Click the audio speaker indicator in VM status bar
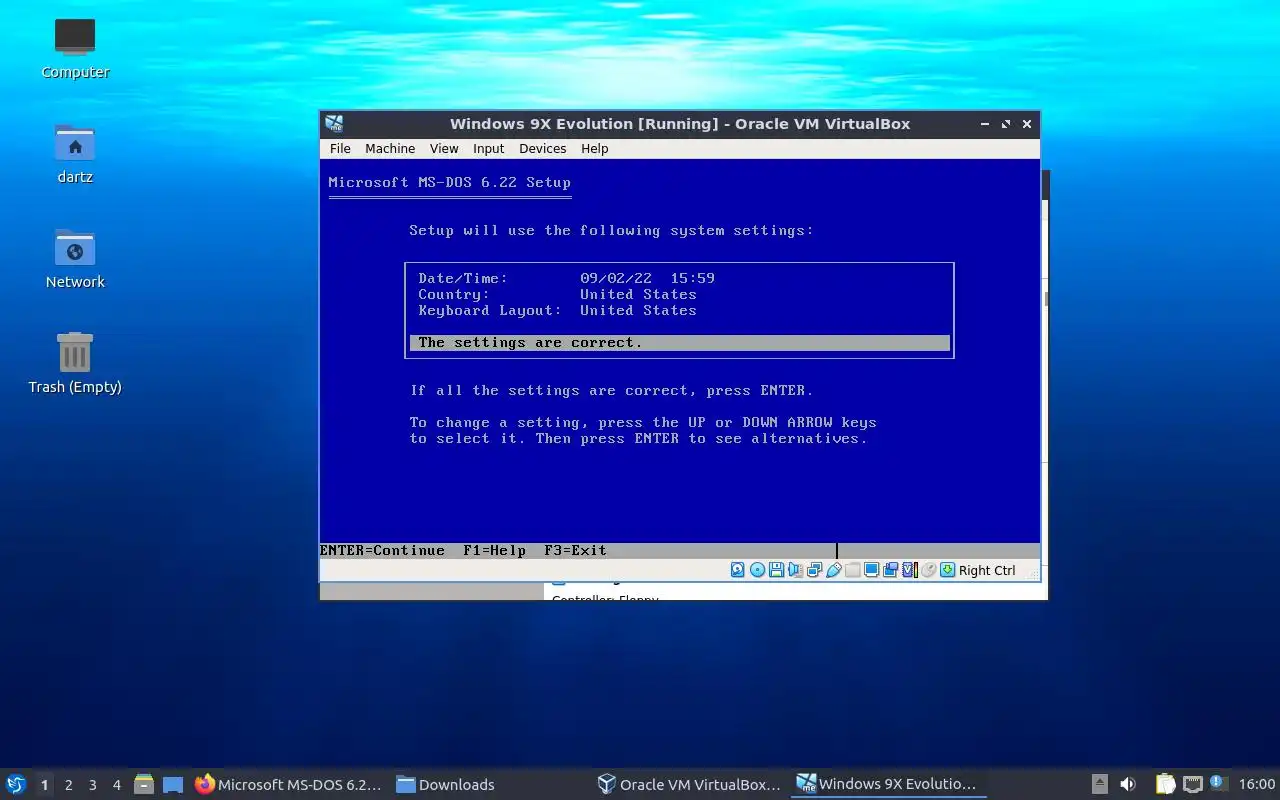Viewport: 1280px width, 800px height. [x=795, y=570]
